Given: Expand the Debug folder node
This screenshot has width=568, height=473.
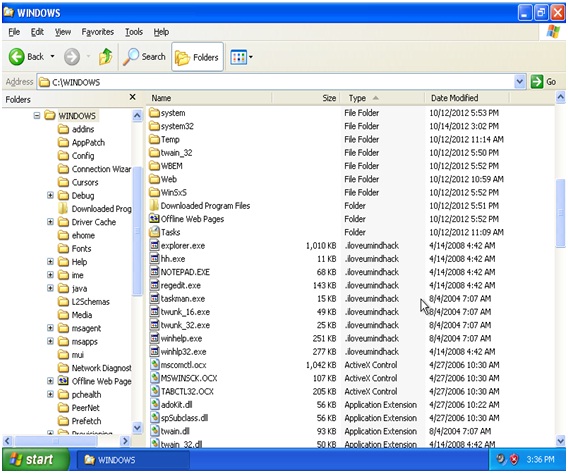Looking at the screenshot, I should point(50,195).
